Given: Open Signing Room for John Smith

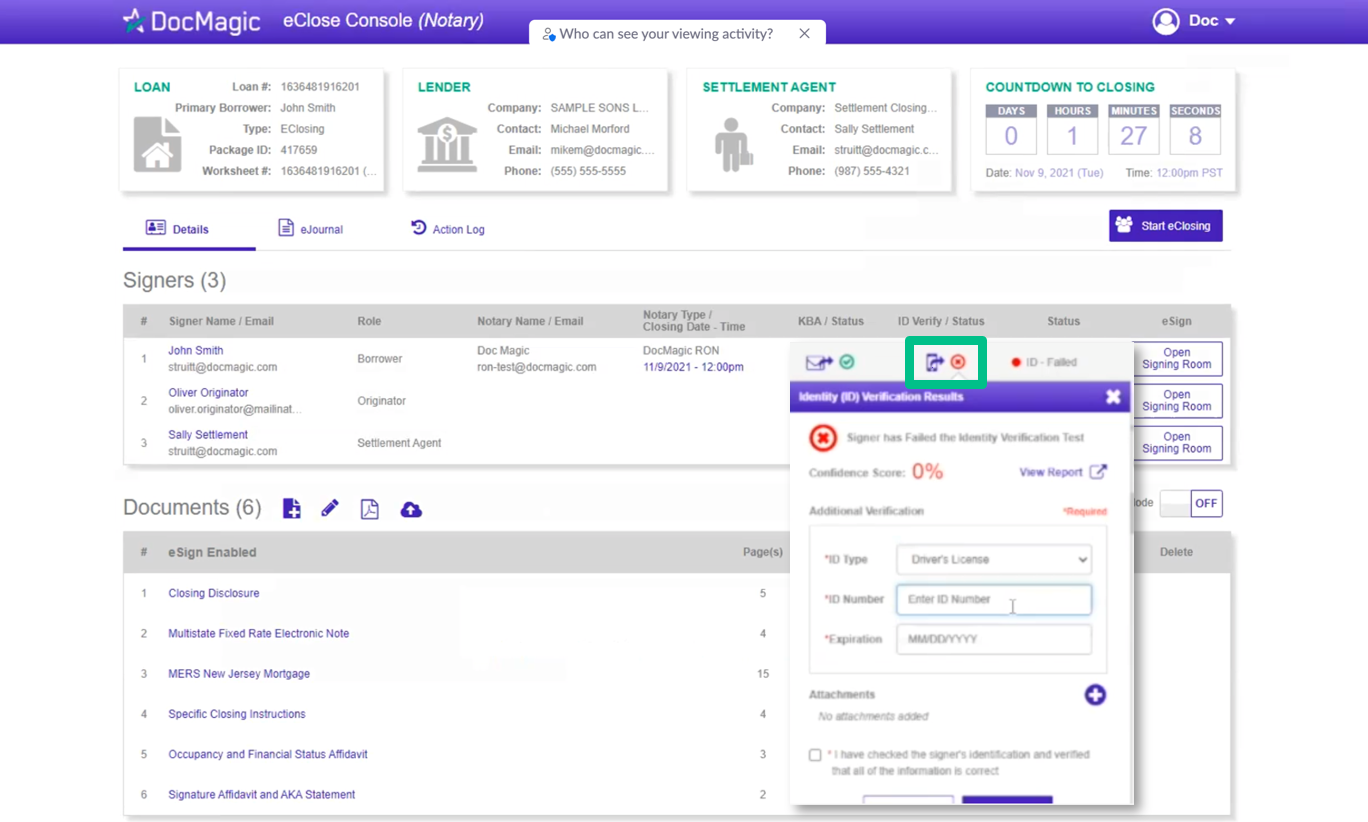Looking at the screenshot, I should (x=1176, y=359).
